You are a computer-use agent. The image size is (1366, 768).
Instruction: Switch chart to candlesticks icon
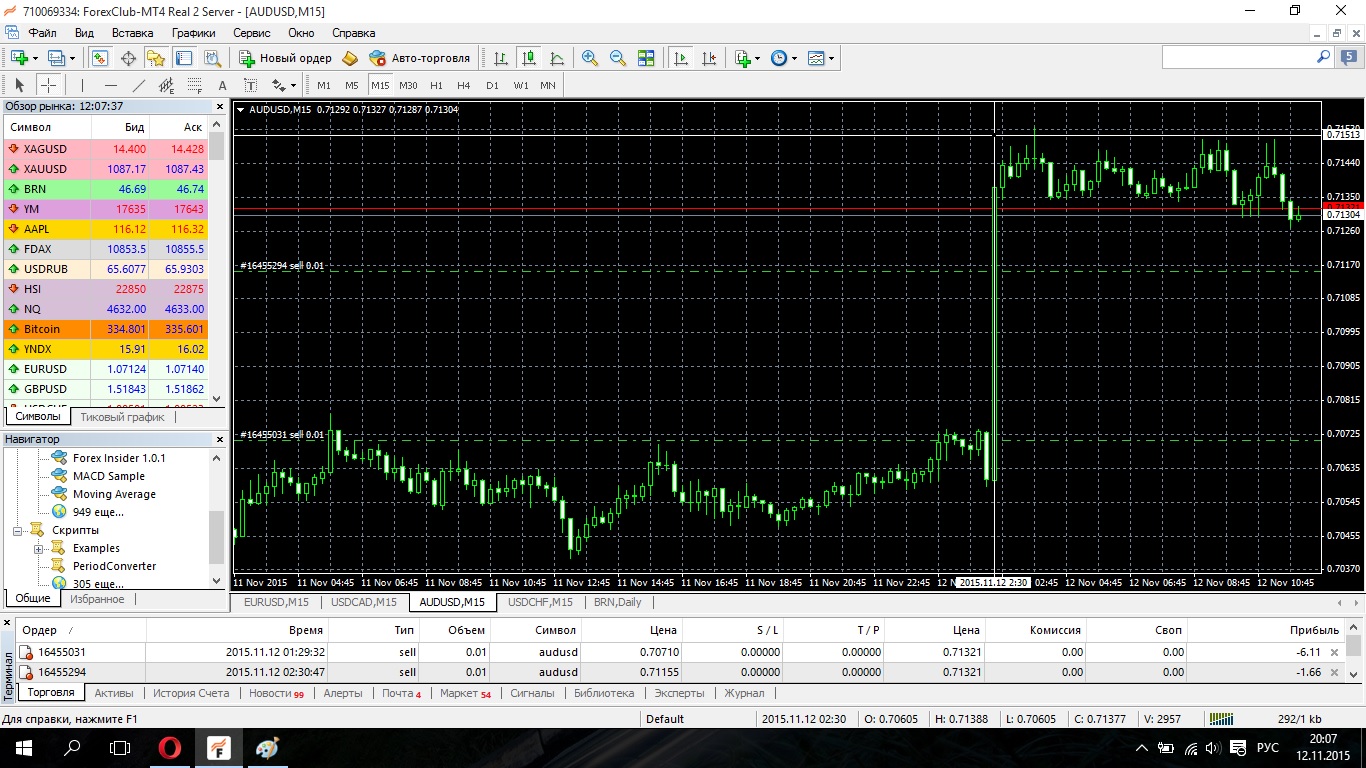[x=529, y=58]
